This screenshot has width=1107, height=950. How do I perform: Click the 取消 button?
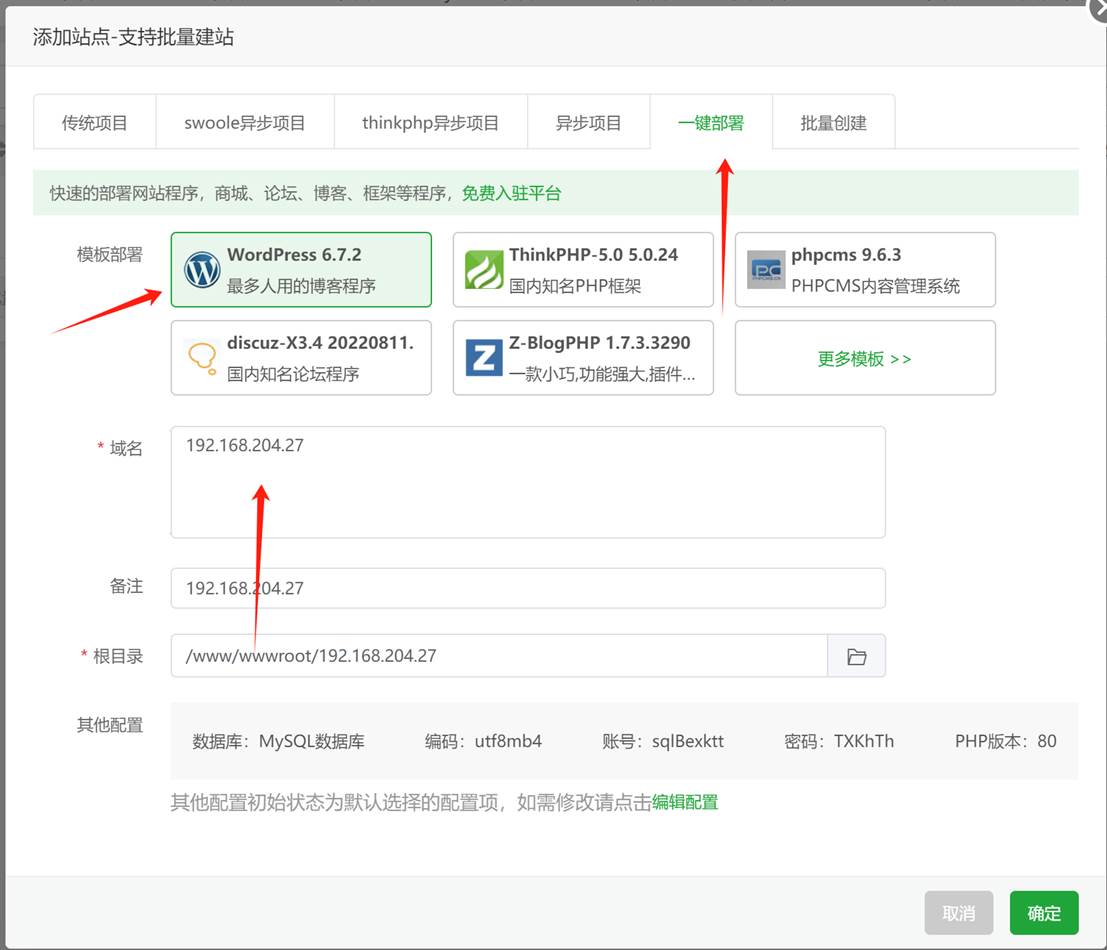[959, 913]
